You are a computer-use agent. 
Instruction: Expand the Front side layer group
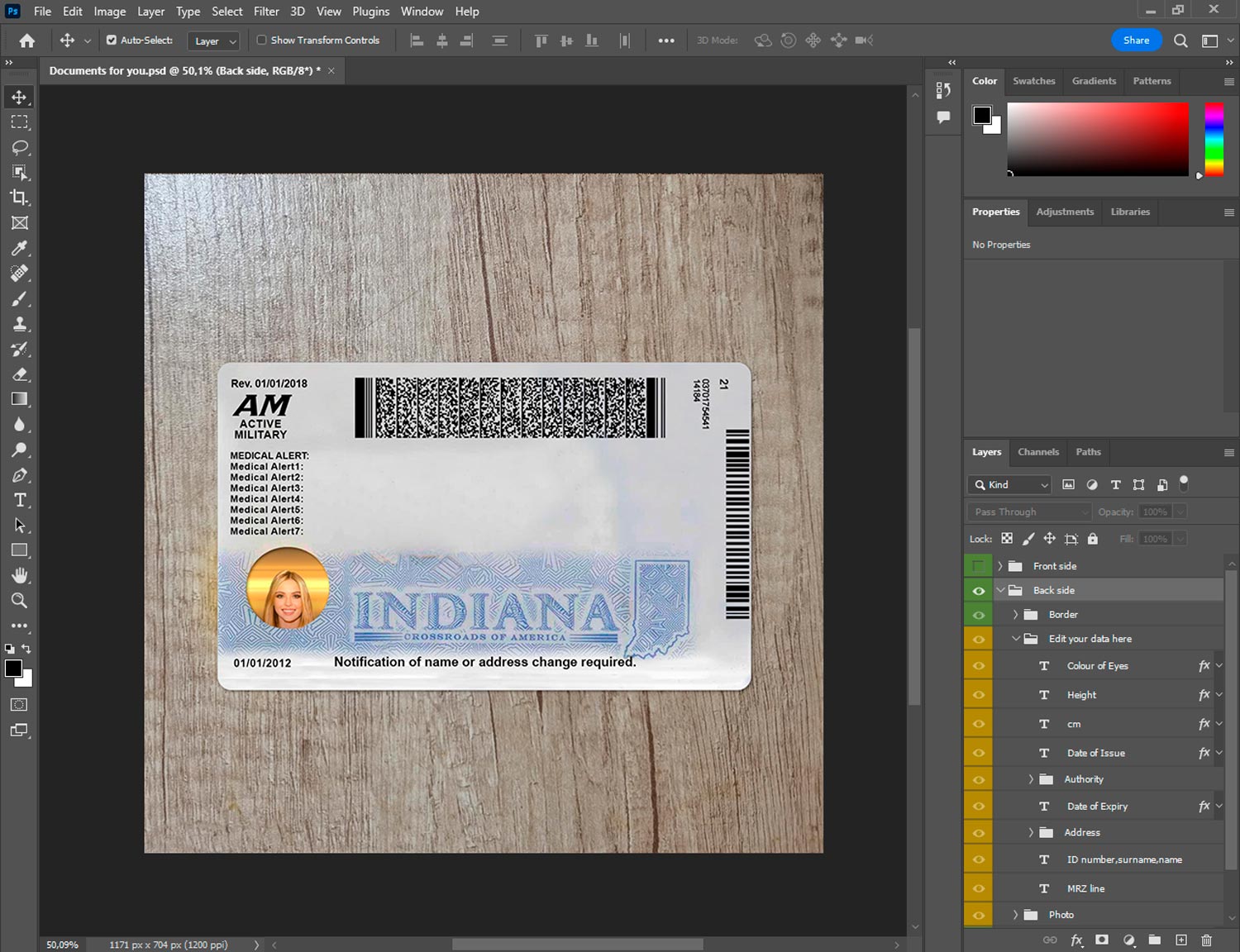click(x=999, y=566)
